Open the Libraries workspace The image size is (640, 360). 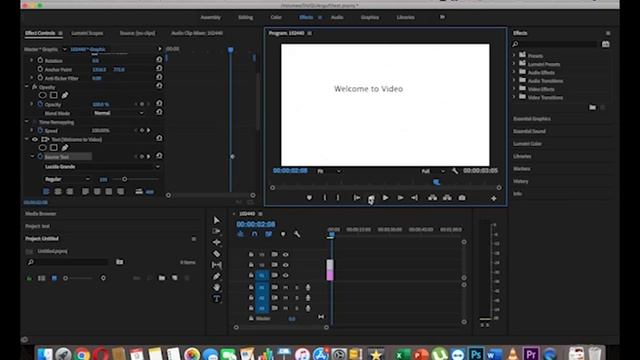click(x=405, y=18)
